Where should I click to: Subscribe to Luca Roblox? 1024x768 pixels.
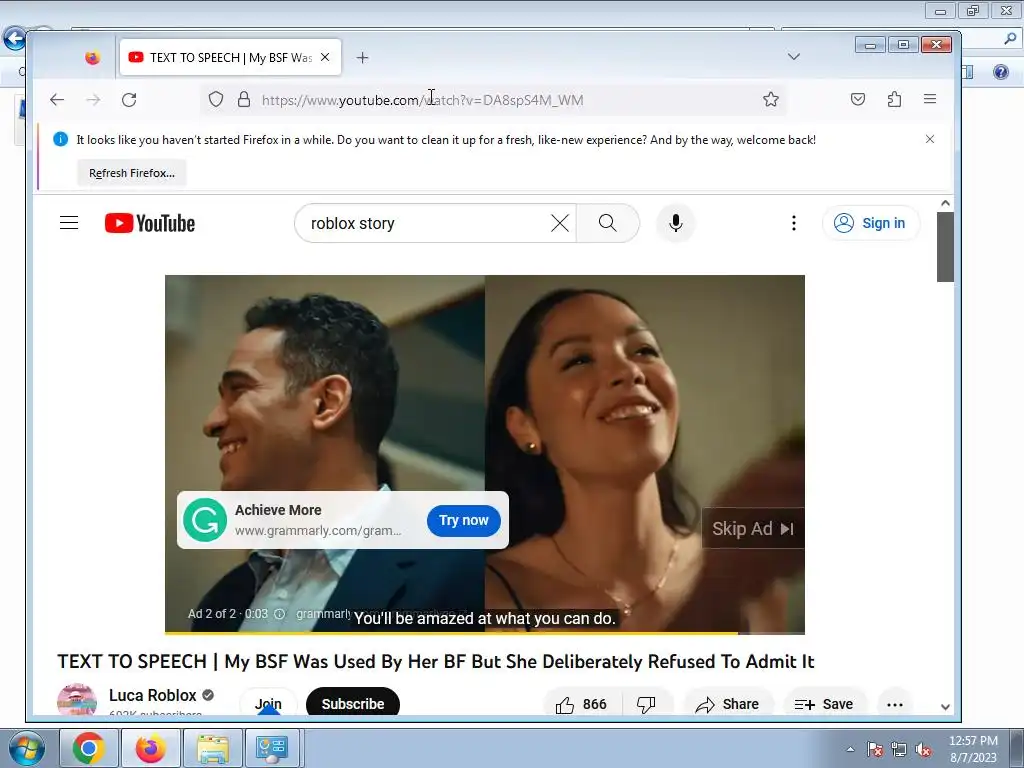(353, 703)
